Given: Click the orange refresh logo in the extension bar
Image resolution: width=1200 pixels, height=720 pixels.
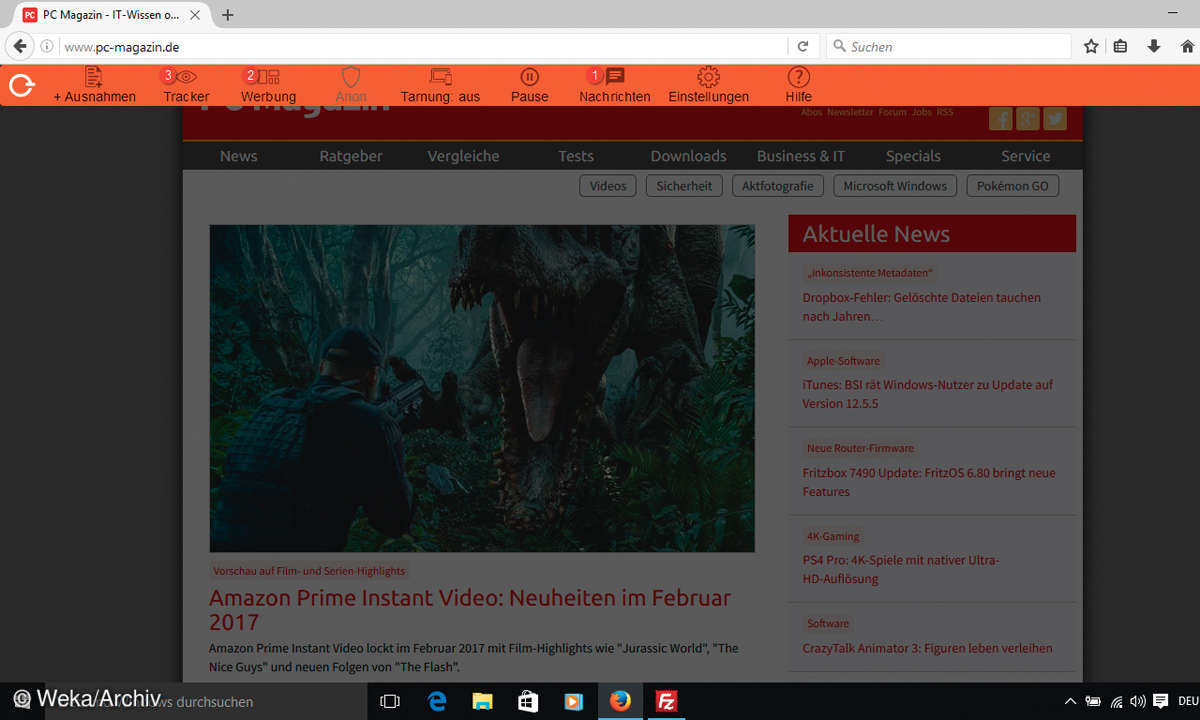Looking at the screenshot, I should point(22,86).
